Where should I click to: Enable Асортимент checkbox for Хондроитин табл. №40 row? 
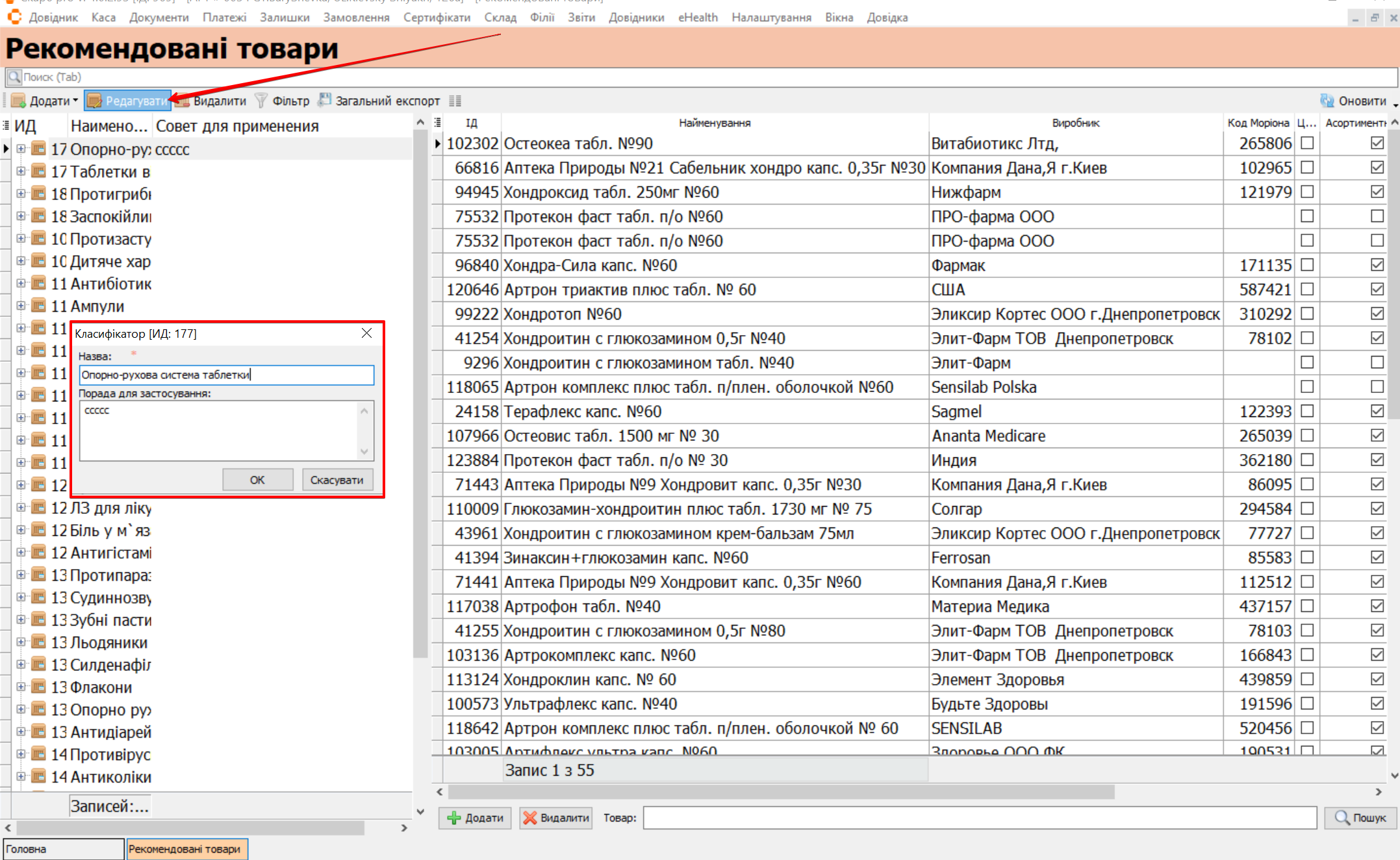(x=1377, y=362)
